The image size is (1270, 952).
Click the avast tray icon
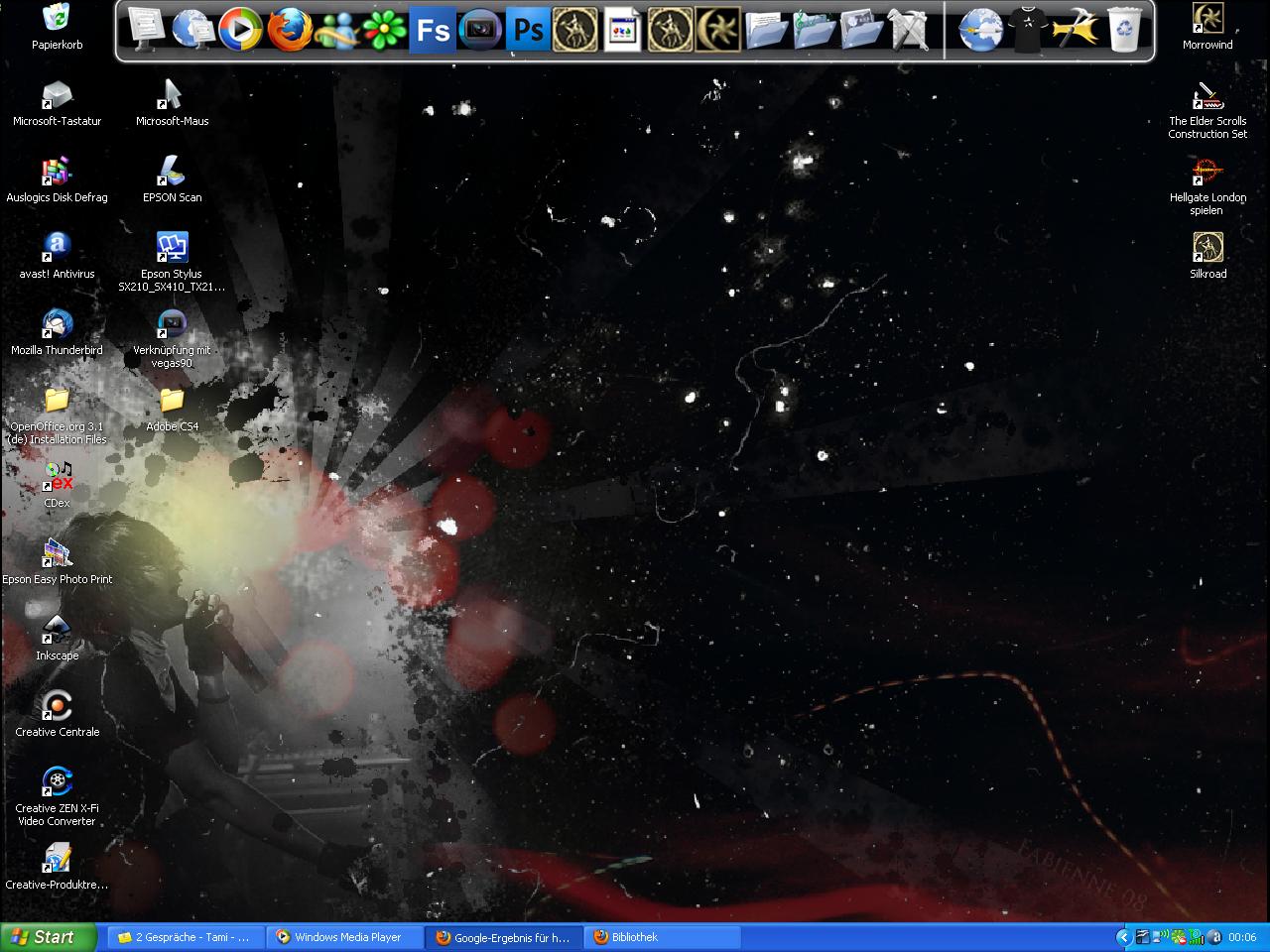click(1215, 937)
